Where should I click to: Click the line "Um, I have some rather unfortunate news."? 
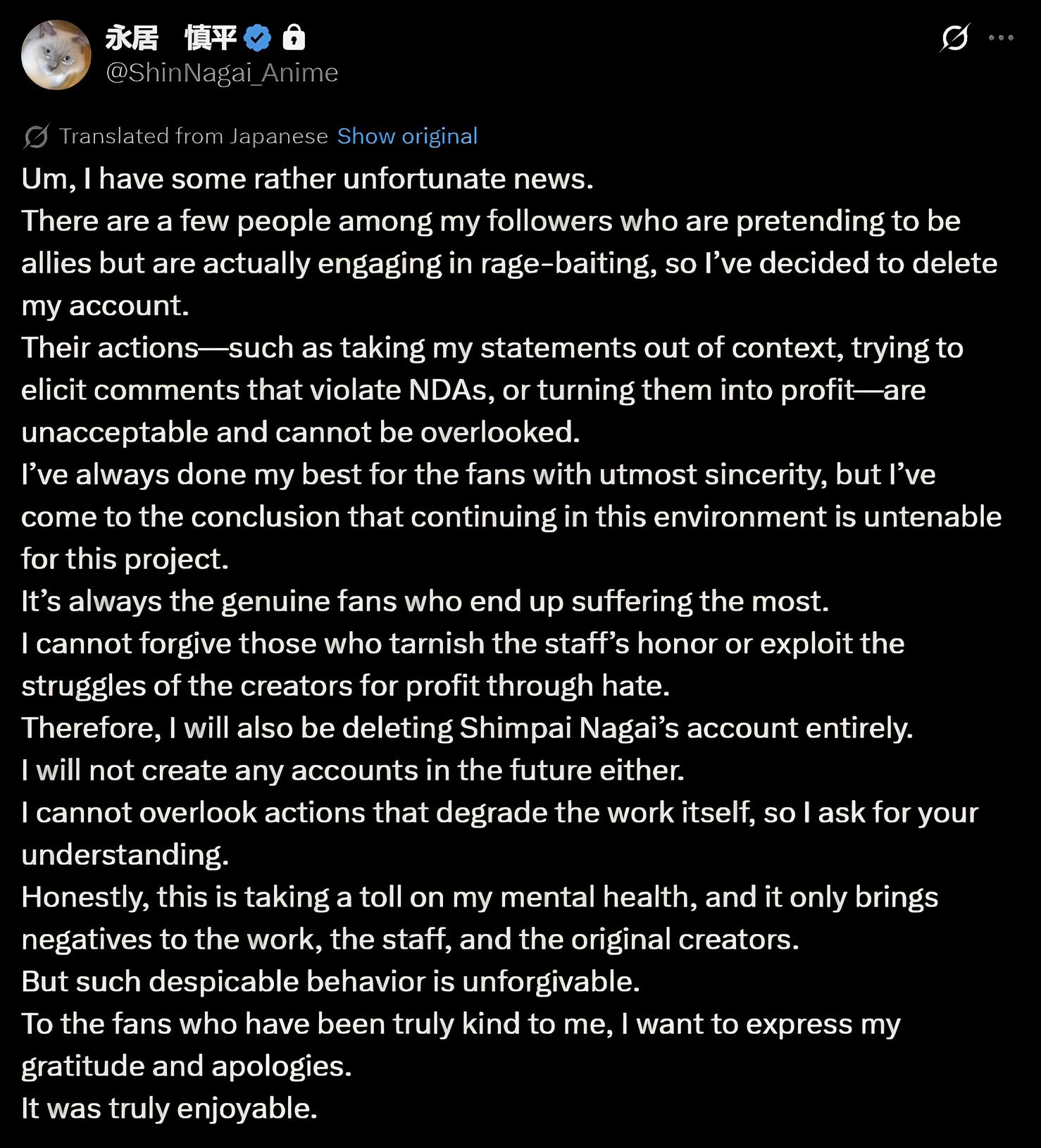coord(307,179)
